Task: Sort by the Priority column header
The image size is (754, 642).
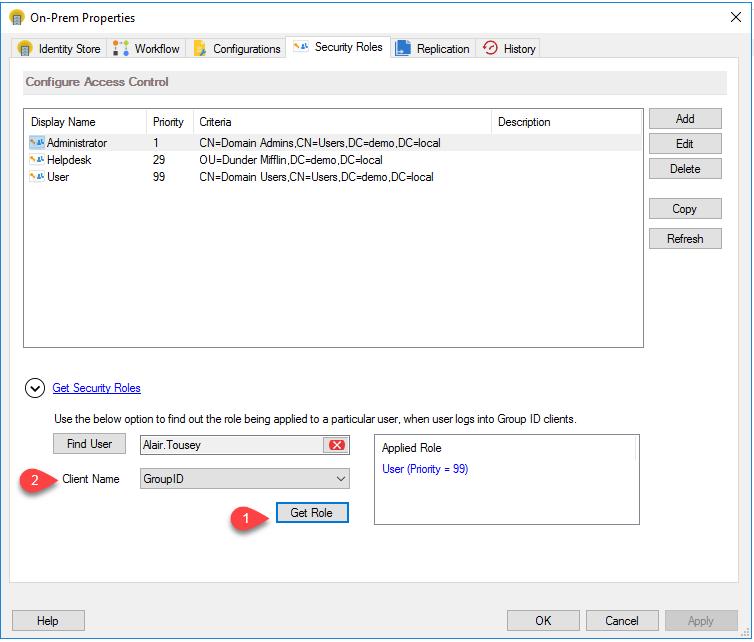Action: click(x=169, y=122)
